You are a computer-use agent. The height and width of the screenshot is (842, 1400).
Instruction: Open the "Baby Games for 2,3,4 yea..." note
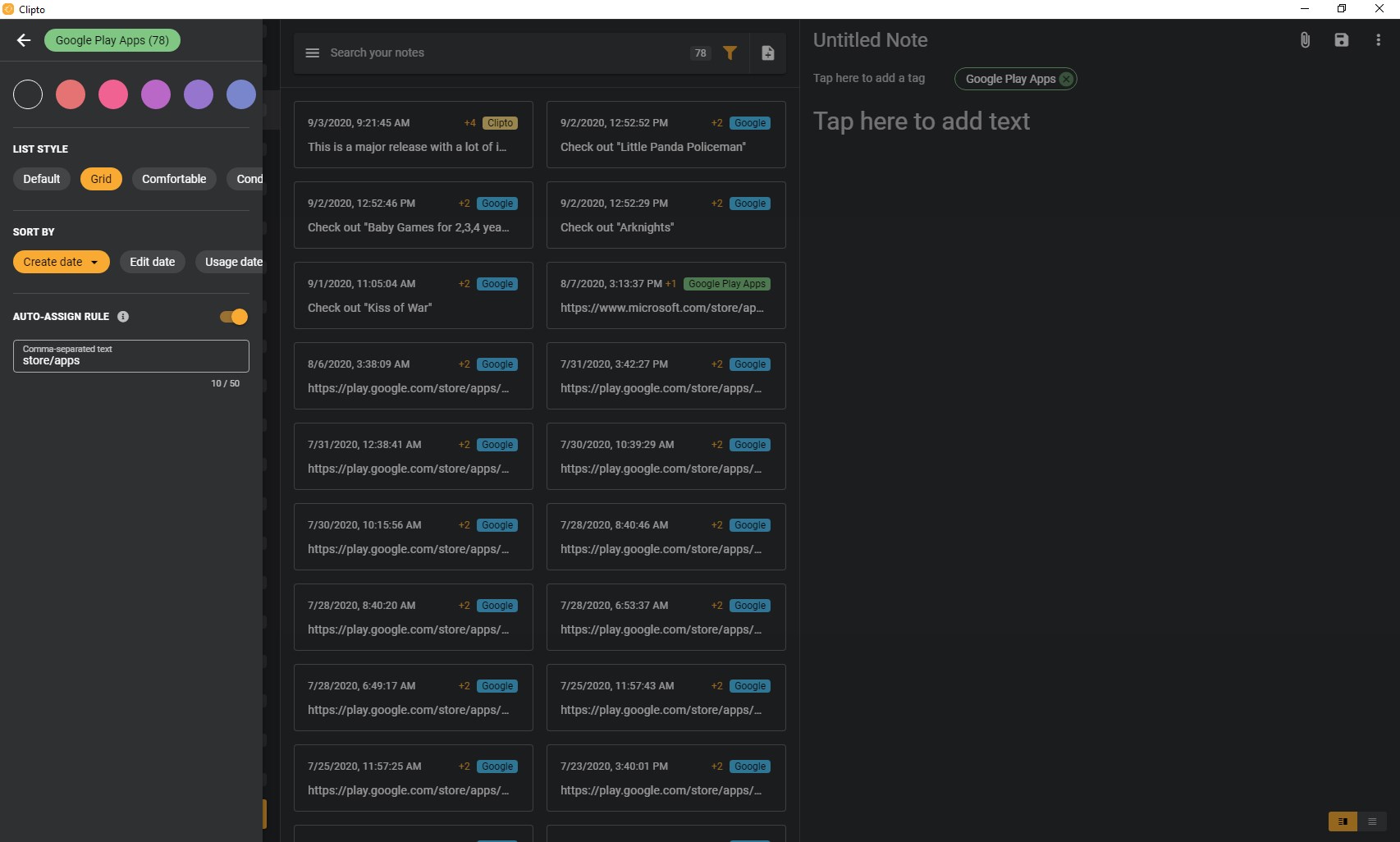click(x=414, y=215)
